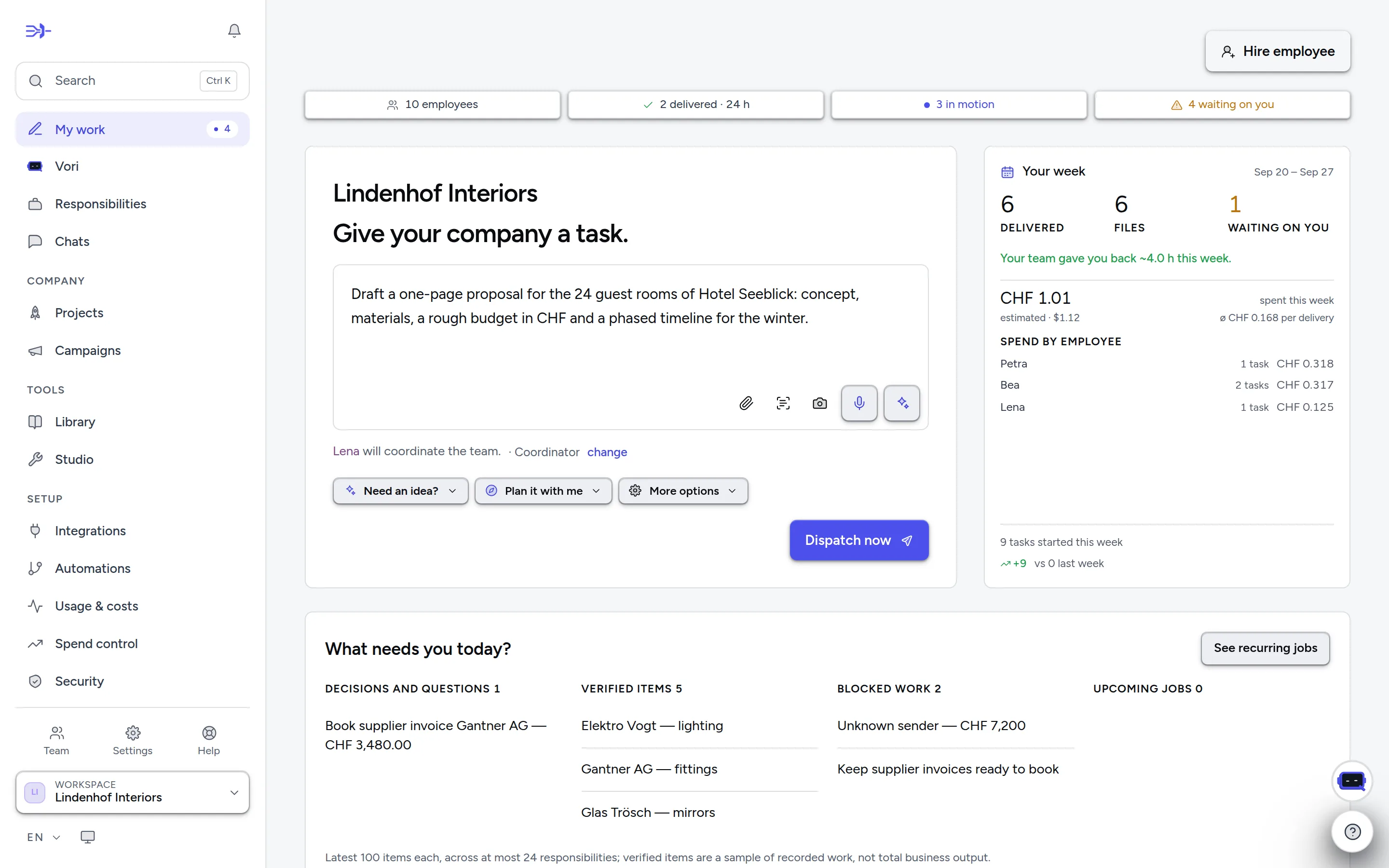Open the camera icon in task box

[819, 403]
